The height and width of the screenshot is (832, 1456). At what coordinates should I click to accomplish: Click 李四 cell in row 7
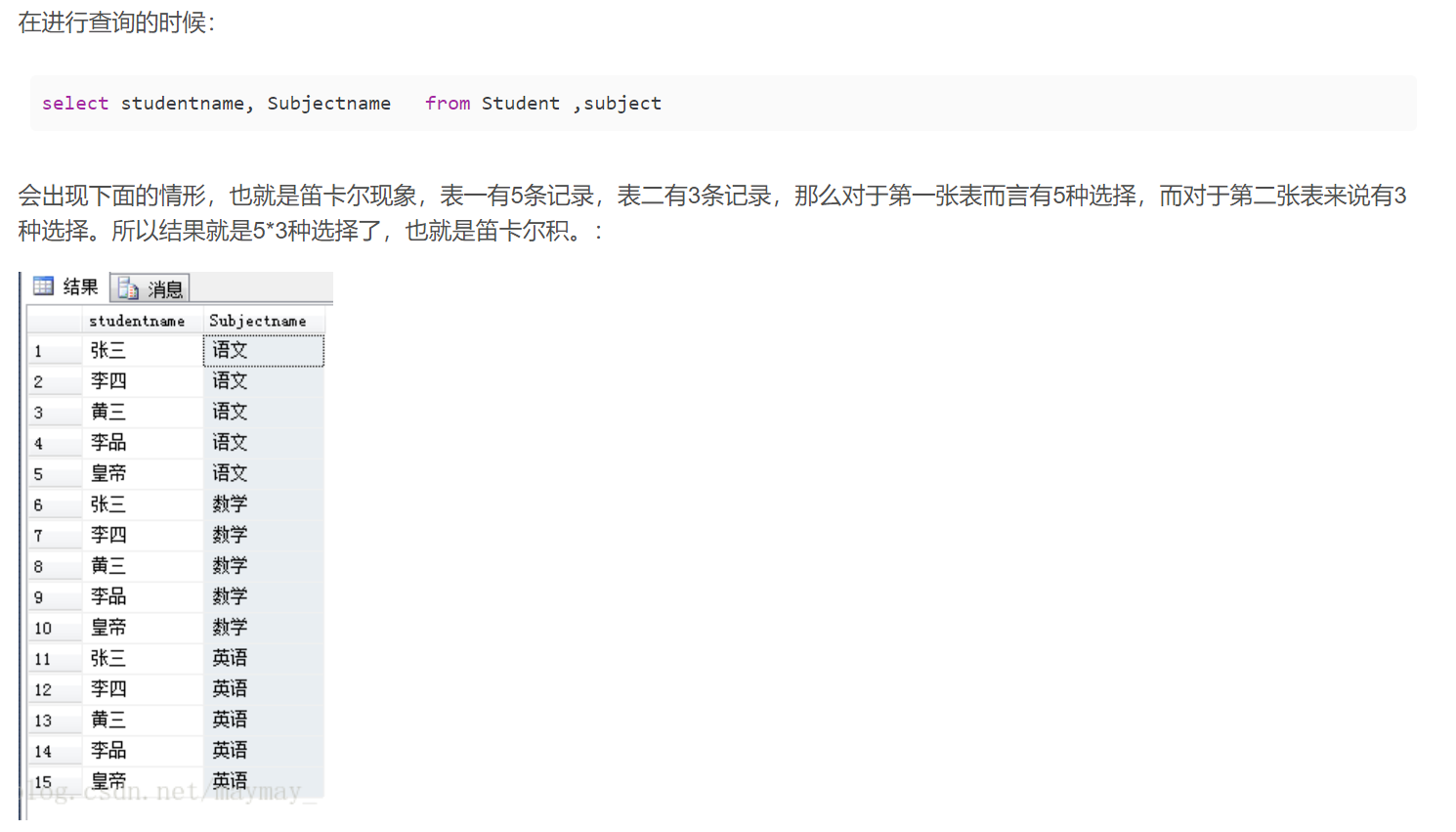(142, 535)
